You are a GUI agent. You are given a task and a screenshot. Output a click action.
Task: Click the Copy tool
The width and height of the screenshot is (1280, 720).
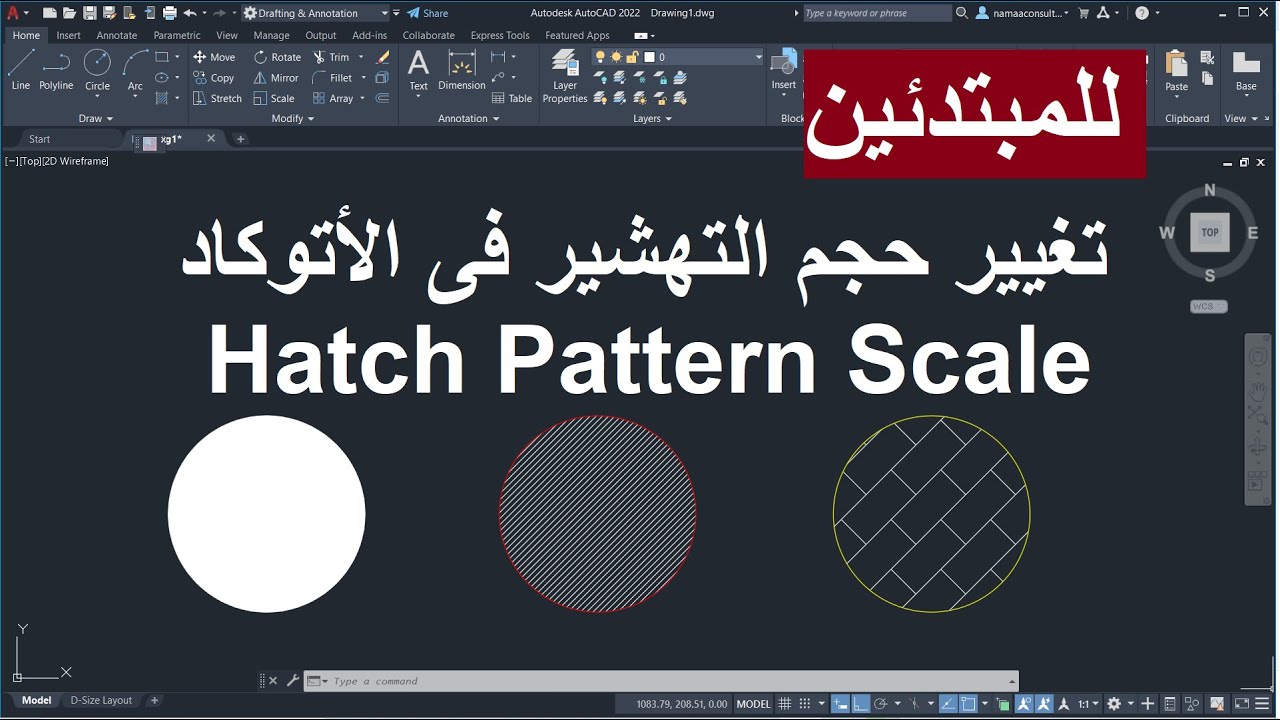213,78
